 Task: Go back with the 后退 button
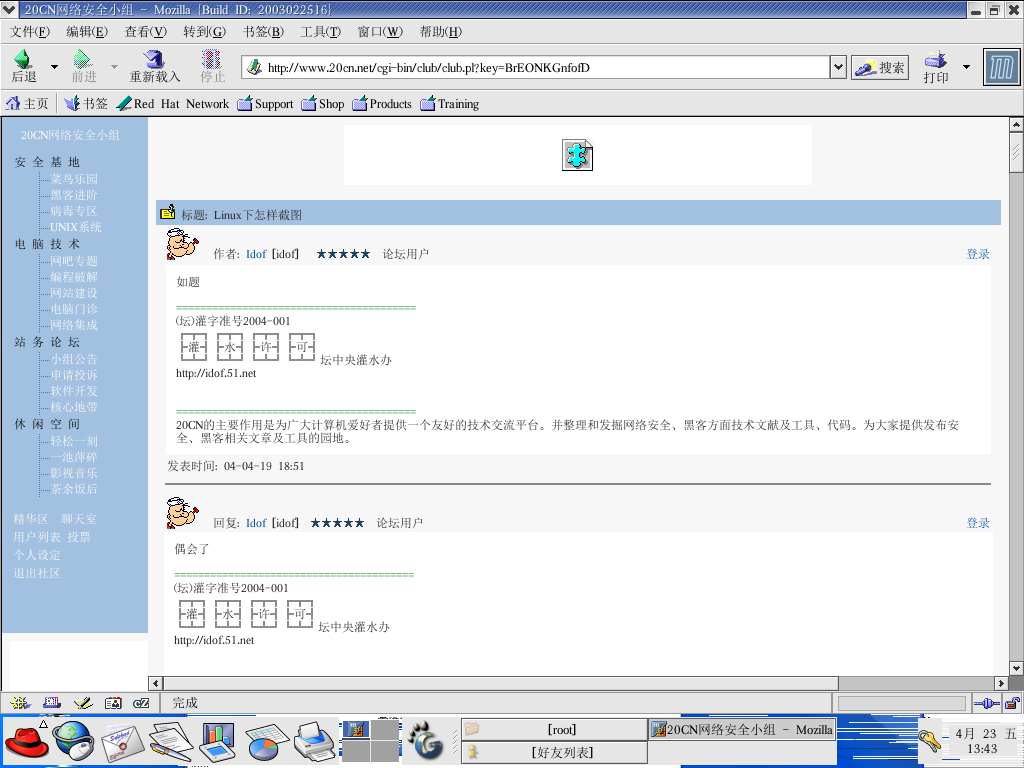pos(24,67)
